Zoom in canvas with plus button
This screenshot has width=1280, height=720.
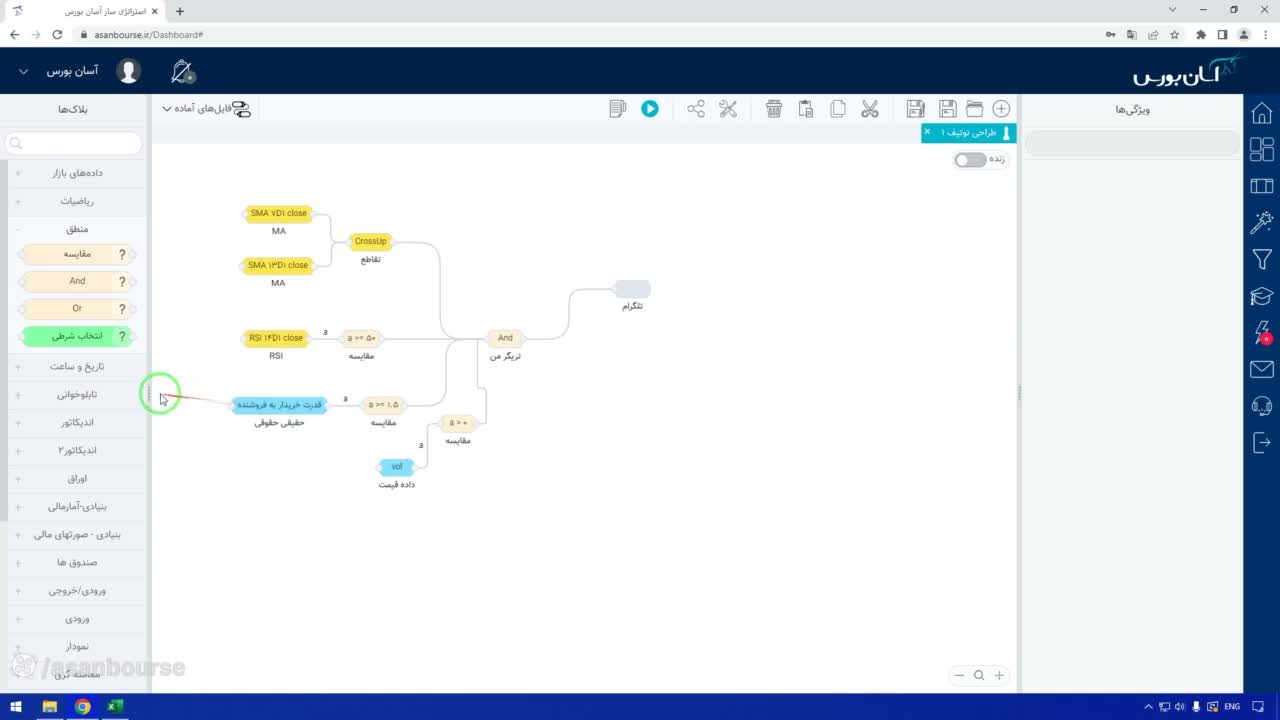click(998, 675)
